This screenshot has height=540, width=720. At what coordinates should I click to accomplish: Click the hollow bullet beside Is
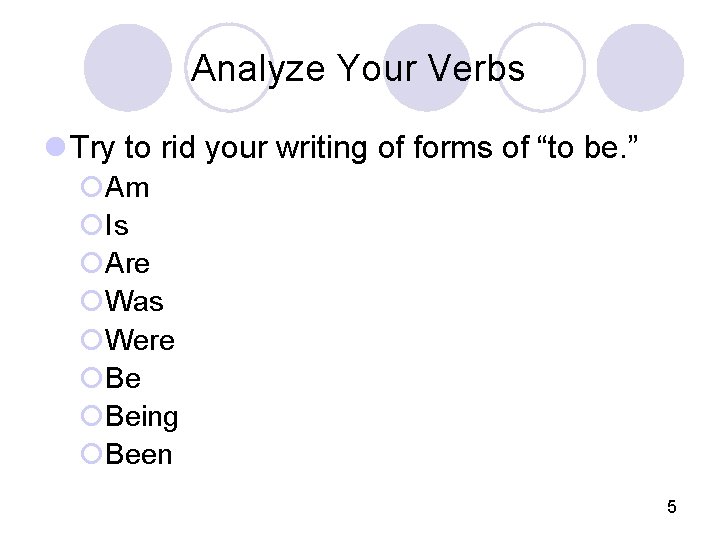tap(91, 225)
